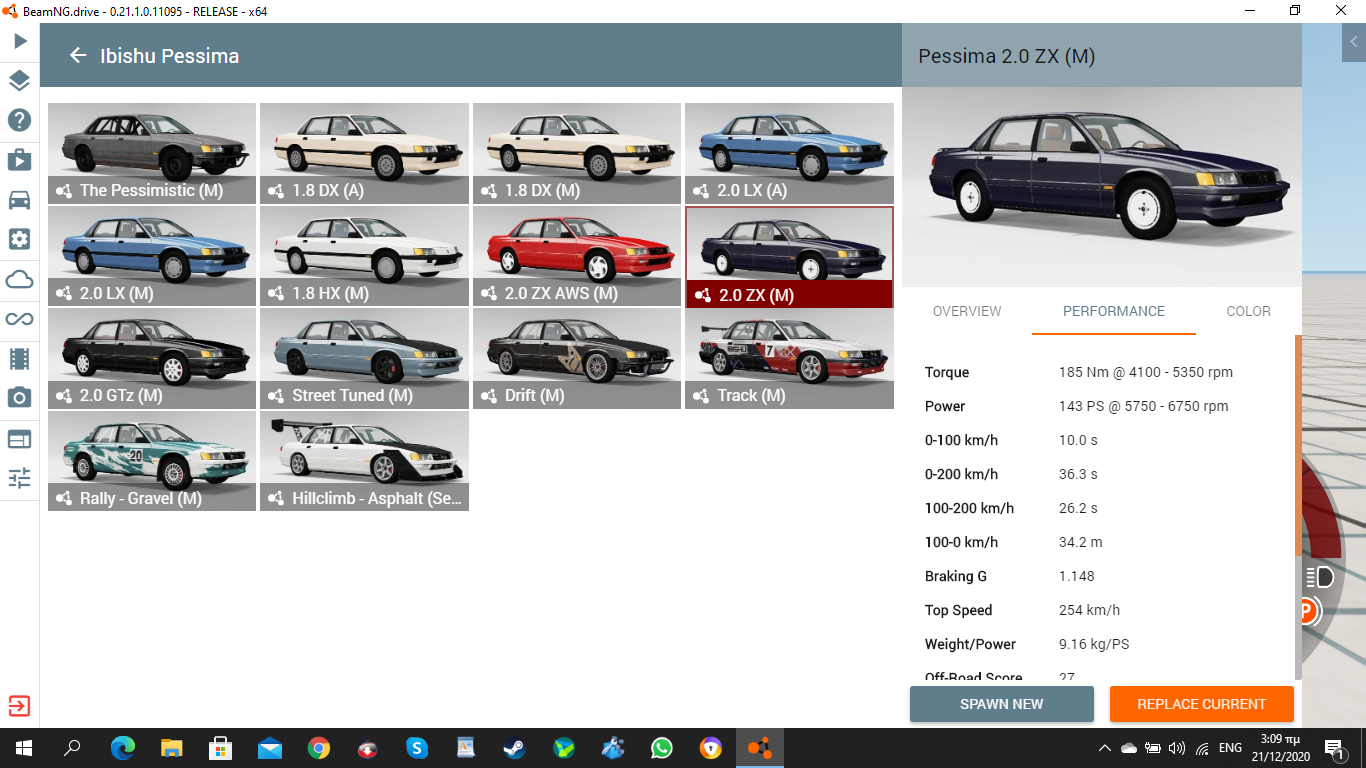Image resolution: width=1366 pixels, height=768 pixels.
Task: Open the replay film strip icon
Action: [x=20, y=358]
